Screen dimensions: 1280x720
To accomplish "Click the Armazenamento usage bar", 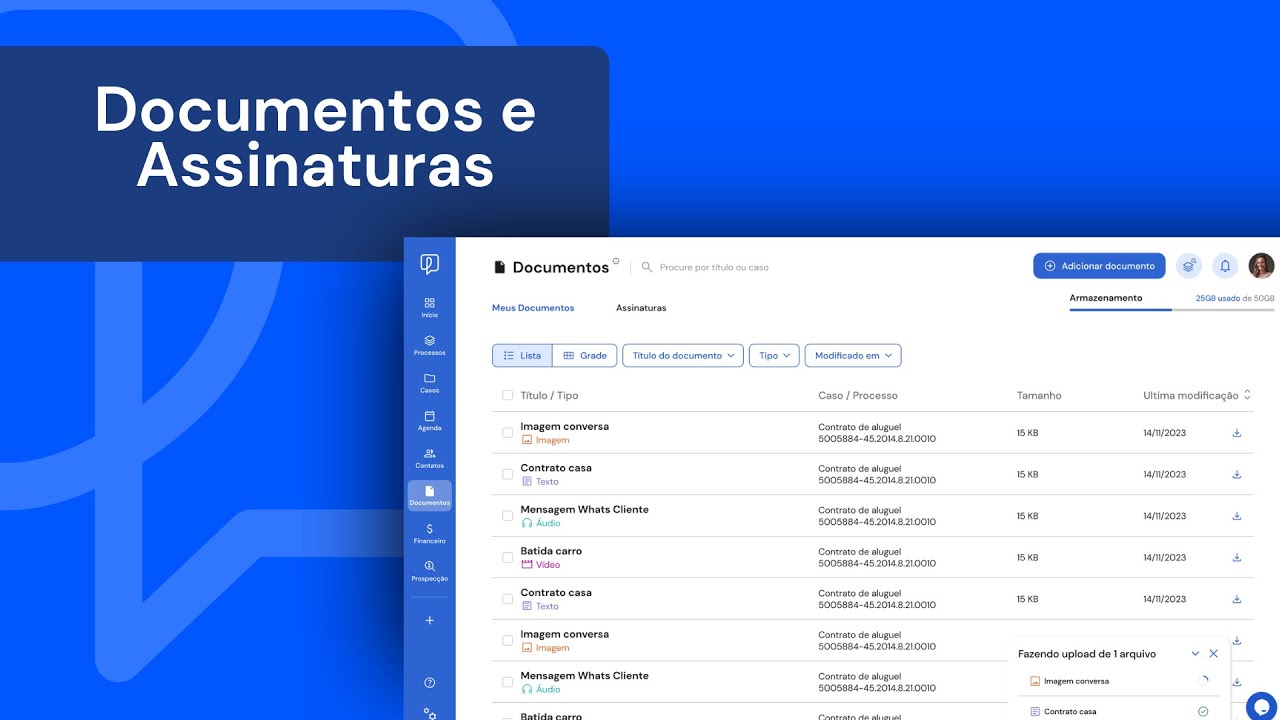I will pyautogui.click(x=1172, y=310).
